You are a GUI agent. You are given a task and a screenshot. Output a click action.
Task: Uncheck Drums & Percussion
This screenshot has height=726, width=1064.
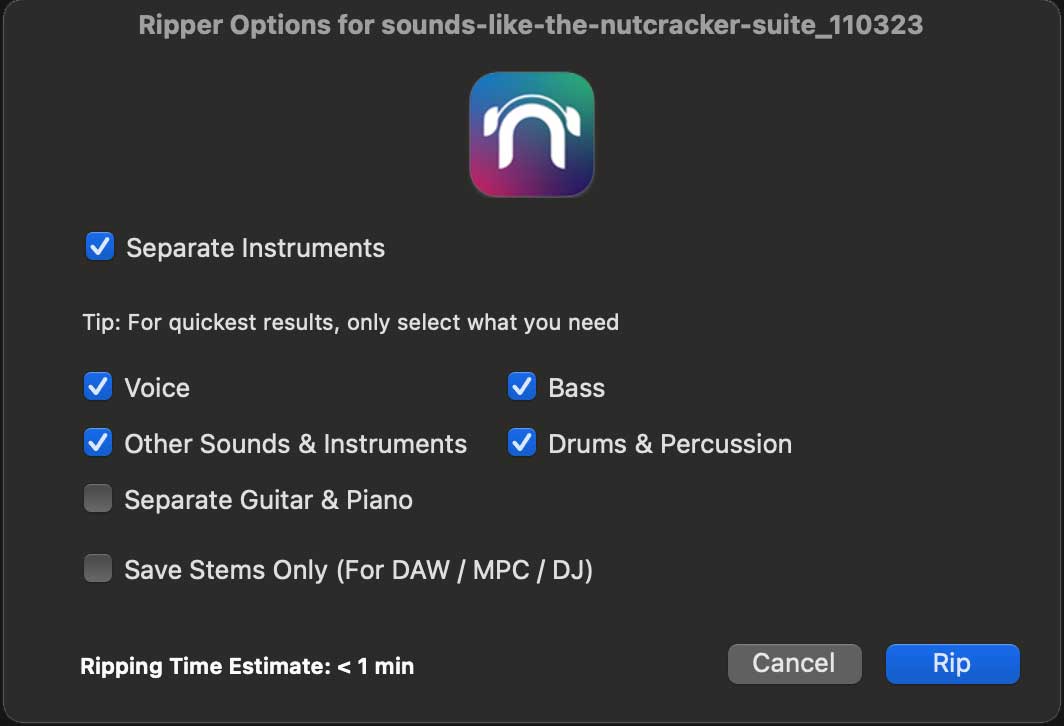(x=522, y=442)
